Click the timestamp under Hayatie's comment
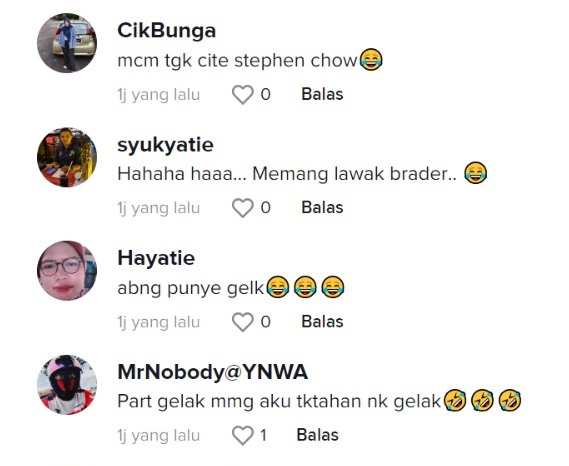The image size is (569, 466). coord(158,322)
